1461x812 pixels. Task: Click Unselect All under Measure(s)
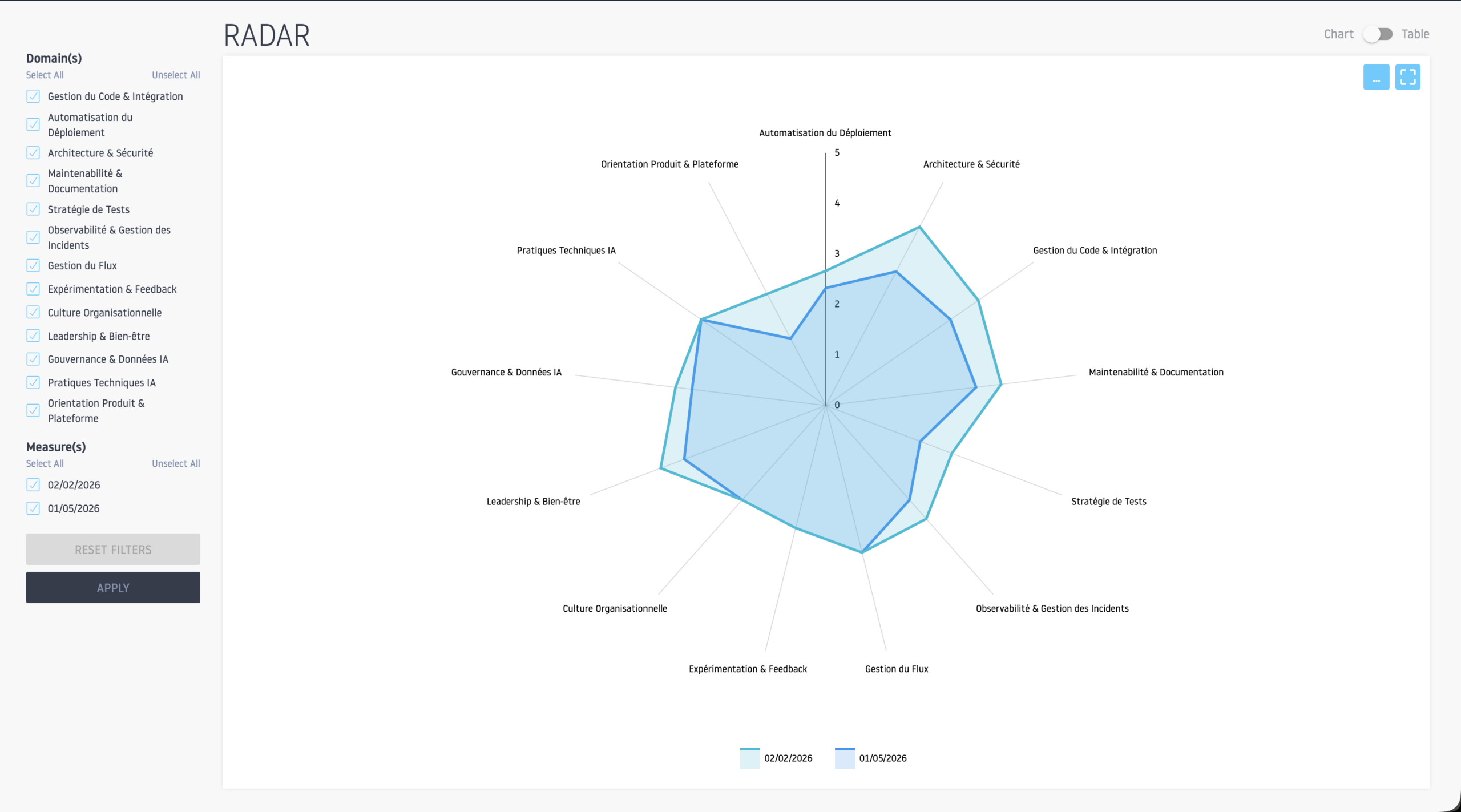coord(176,464)
